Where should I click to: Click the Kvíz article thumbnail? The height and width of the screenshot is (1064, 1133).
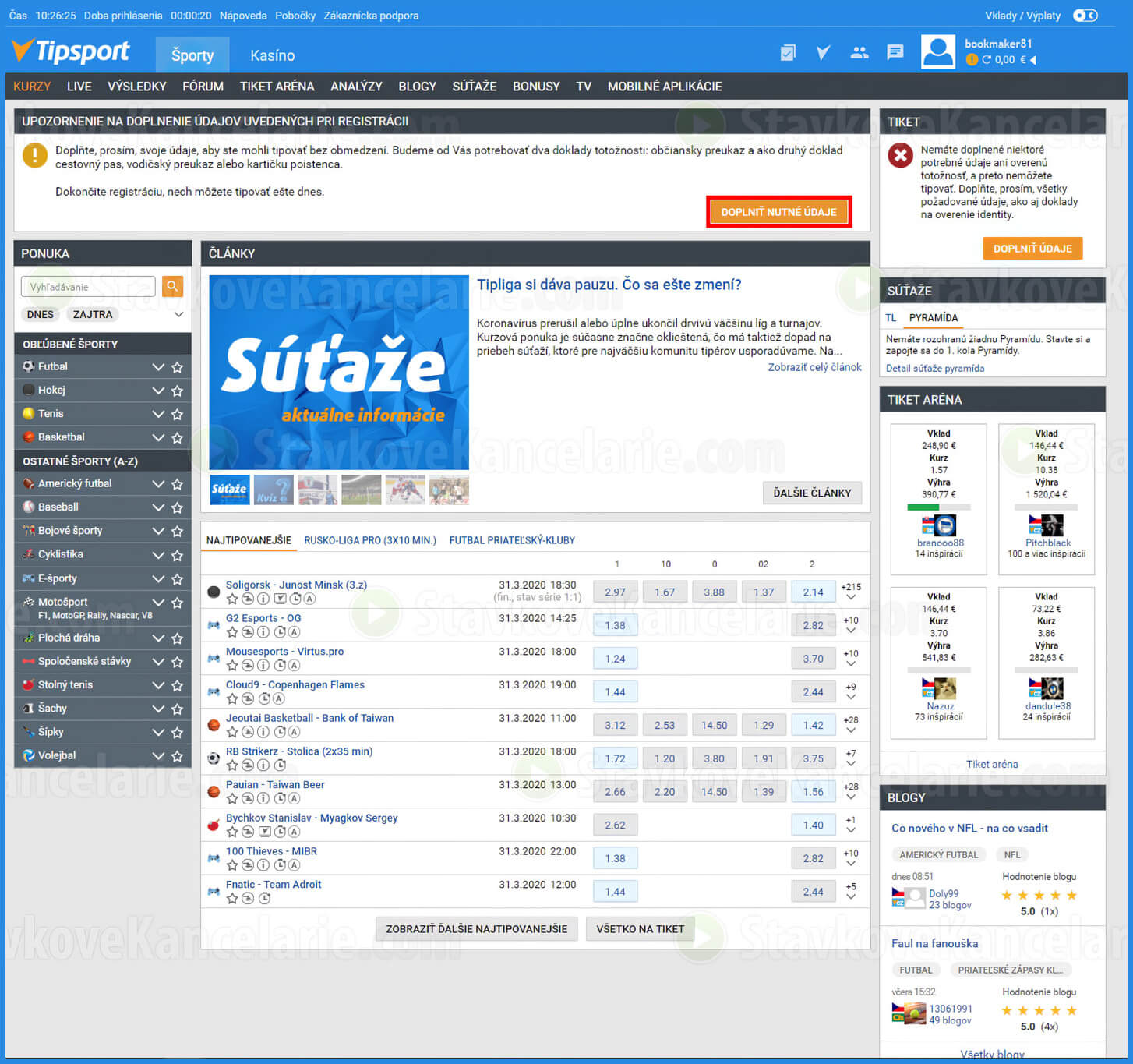tap(274, 490)
